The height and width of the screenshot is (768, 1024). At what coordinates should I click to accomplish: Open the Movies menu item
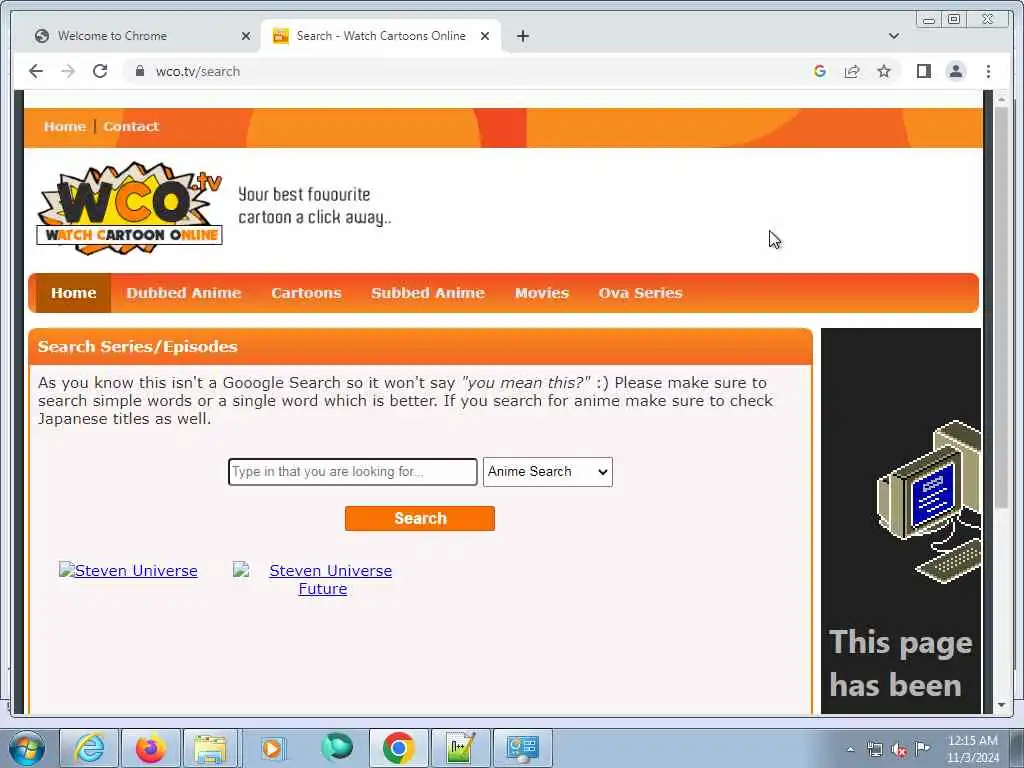(541, 293)
